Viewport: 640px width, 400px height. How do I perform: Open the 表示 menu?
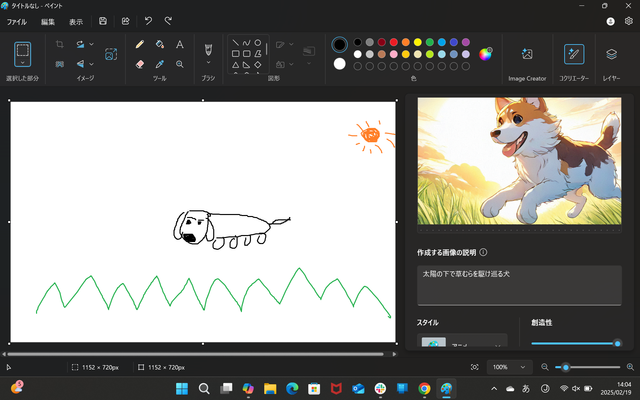point(76,21)
